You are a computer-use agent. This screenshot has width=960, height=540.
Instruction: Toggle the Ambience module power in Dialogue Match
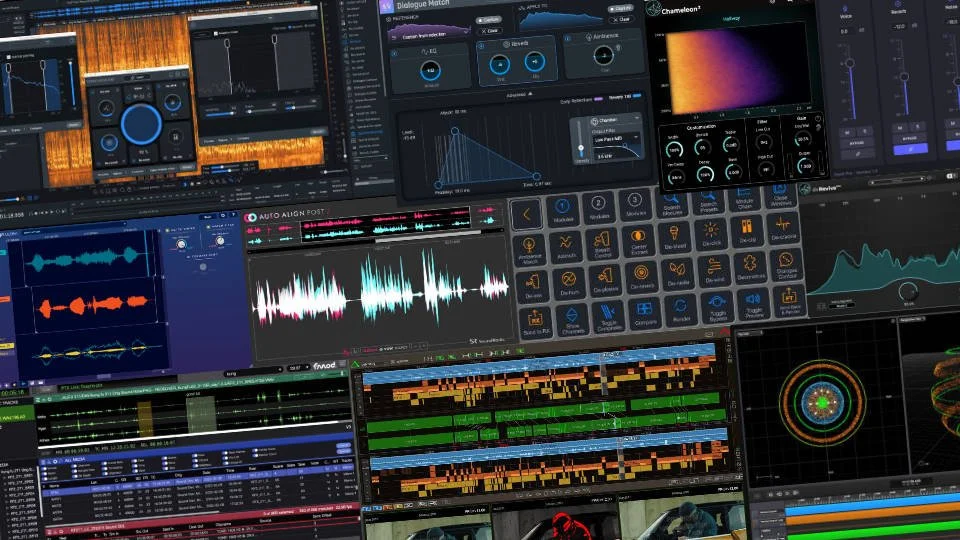click(x=568, y=39)
